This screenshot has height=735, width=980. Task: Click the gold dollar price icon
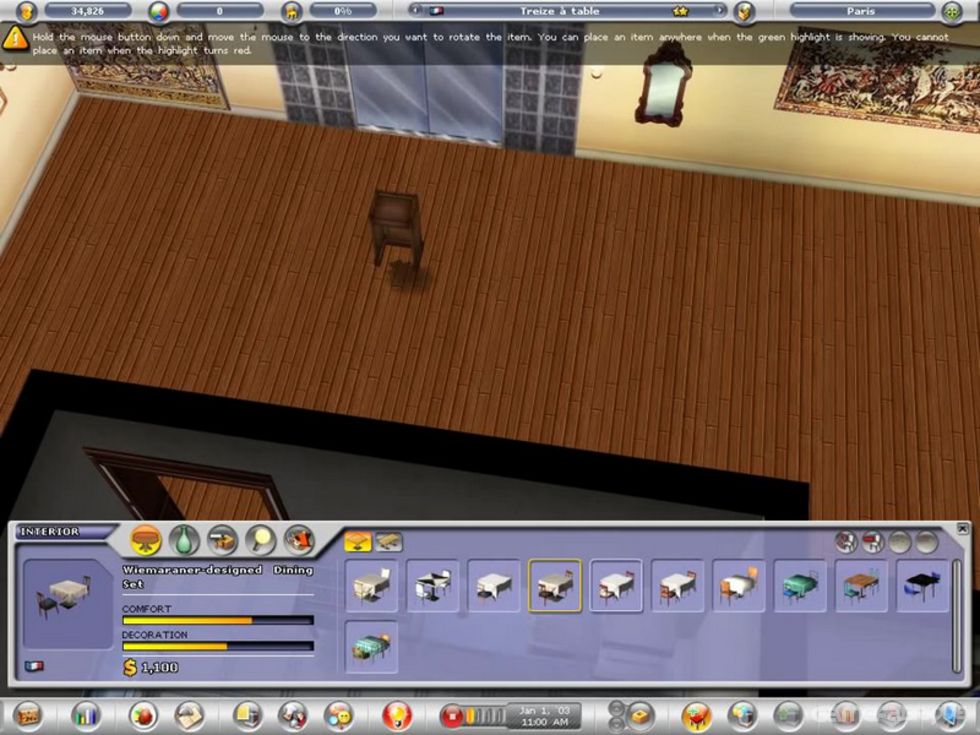tap(130, 668)
